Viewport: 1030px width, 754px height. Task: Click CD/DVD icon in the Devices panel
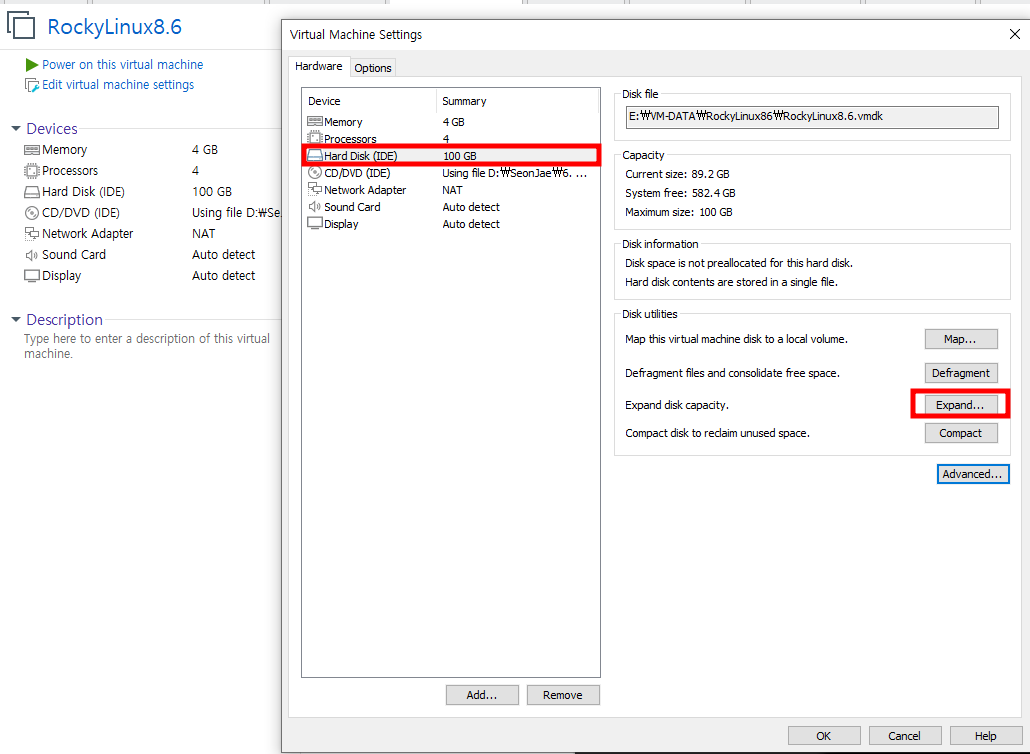32,213
